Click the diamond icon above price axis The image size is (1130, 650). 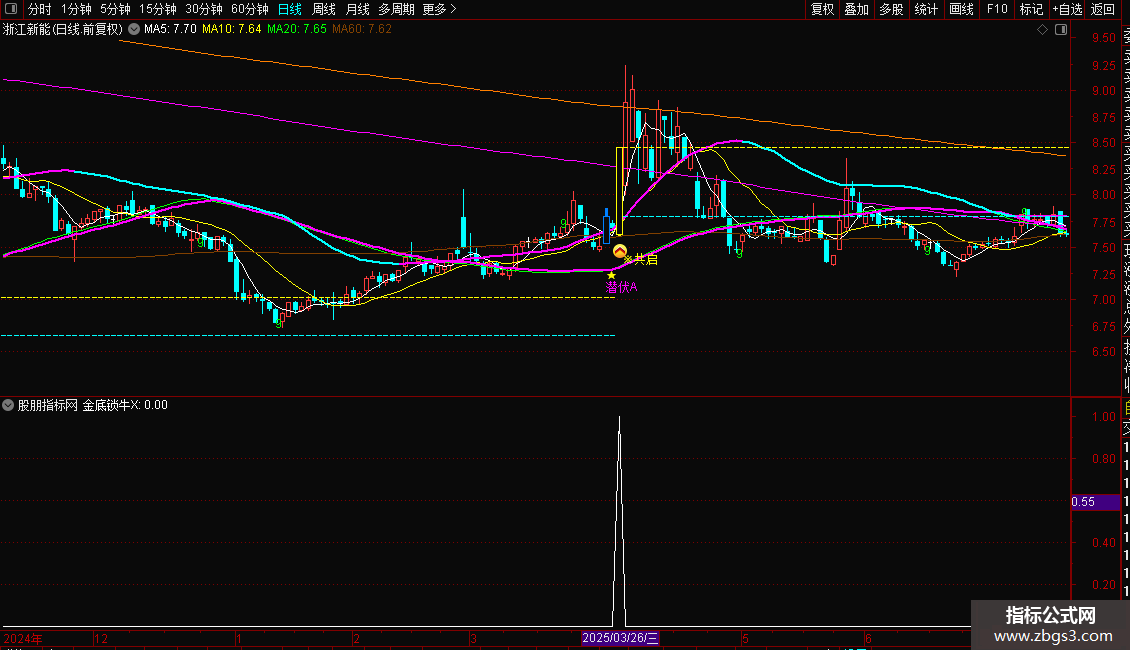pyautogui.click(x=1042, y=29)
